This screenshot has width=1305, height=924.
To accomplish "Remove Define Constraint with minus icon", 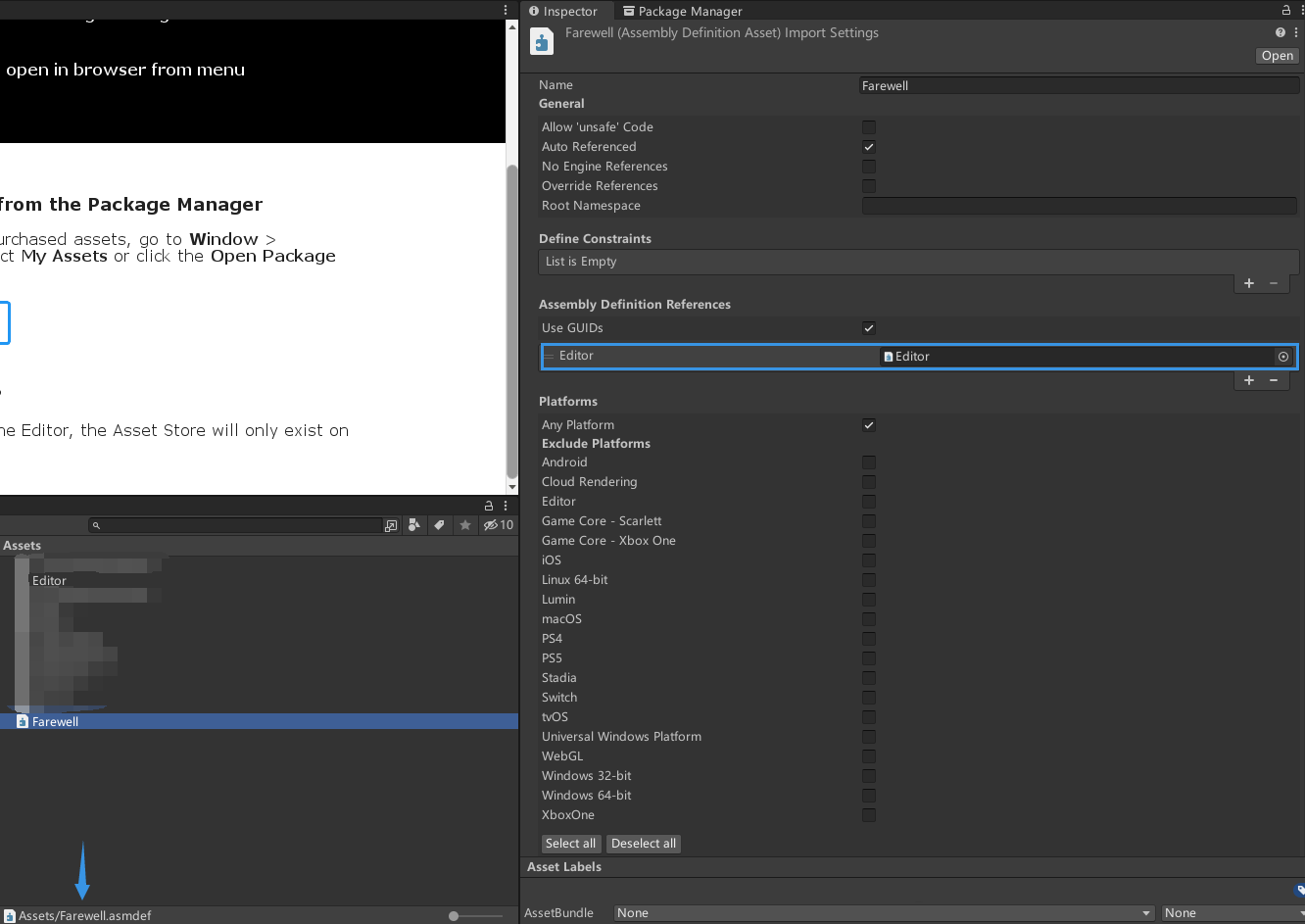I will 1274,283.
